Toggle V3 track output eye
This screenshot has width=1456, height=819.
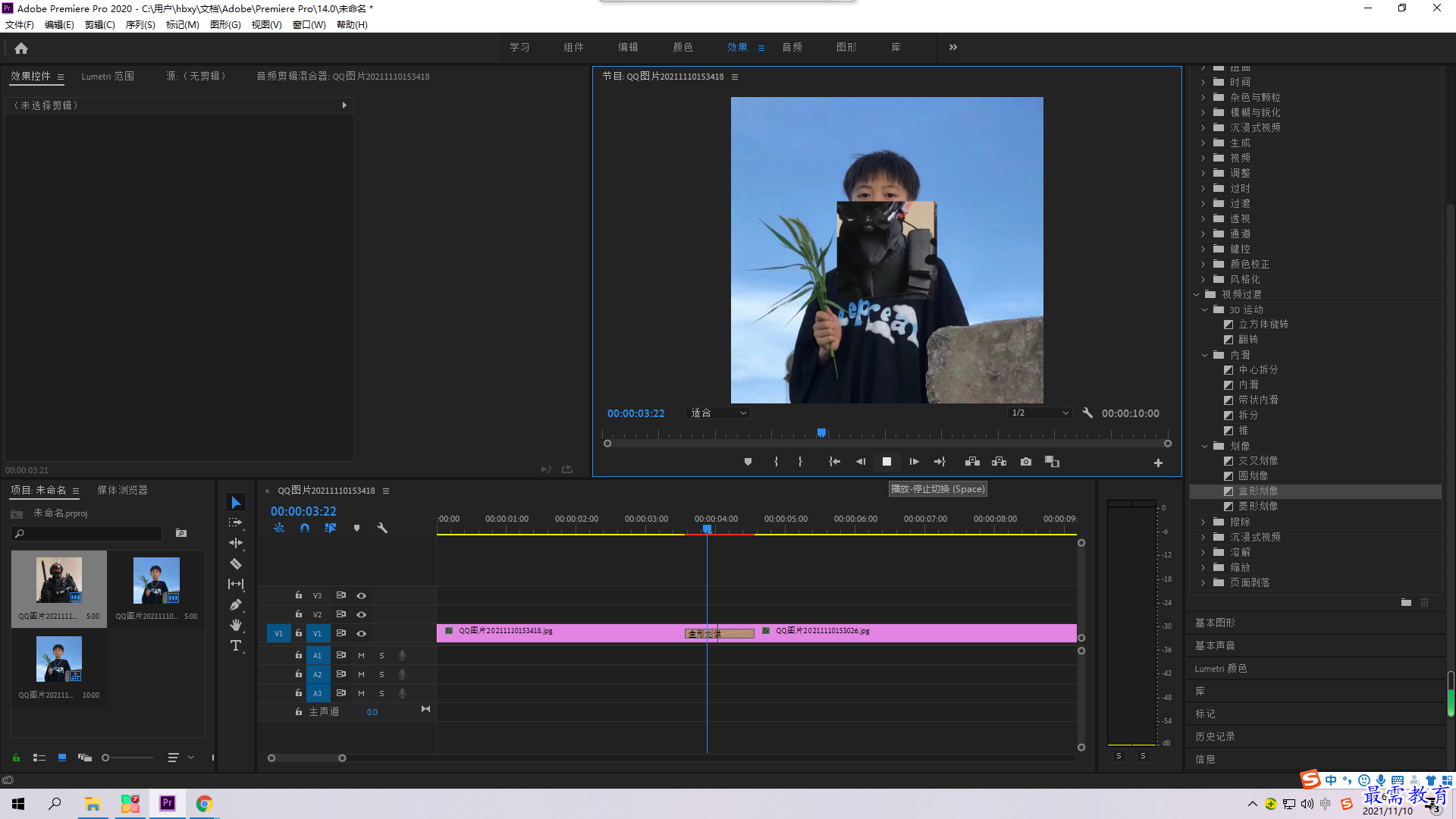[362, 595]
